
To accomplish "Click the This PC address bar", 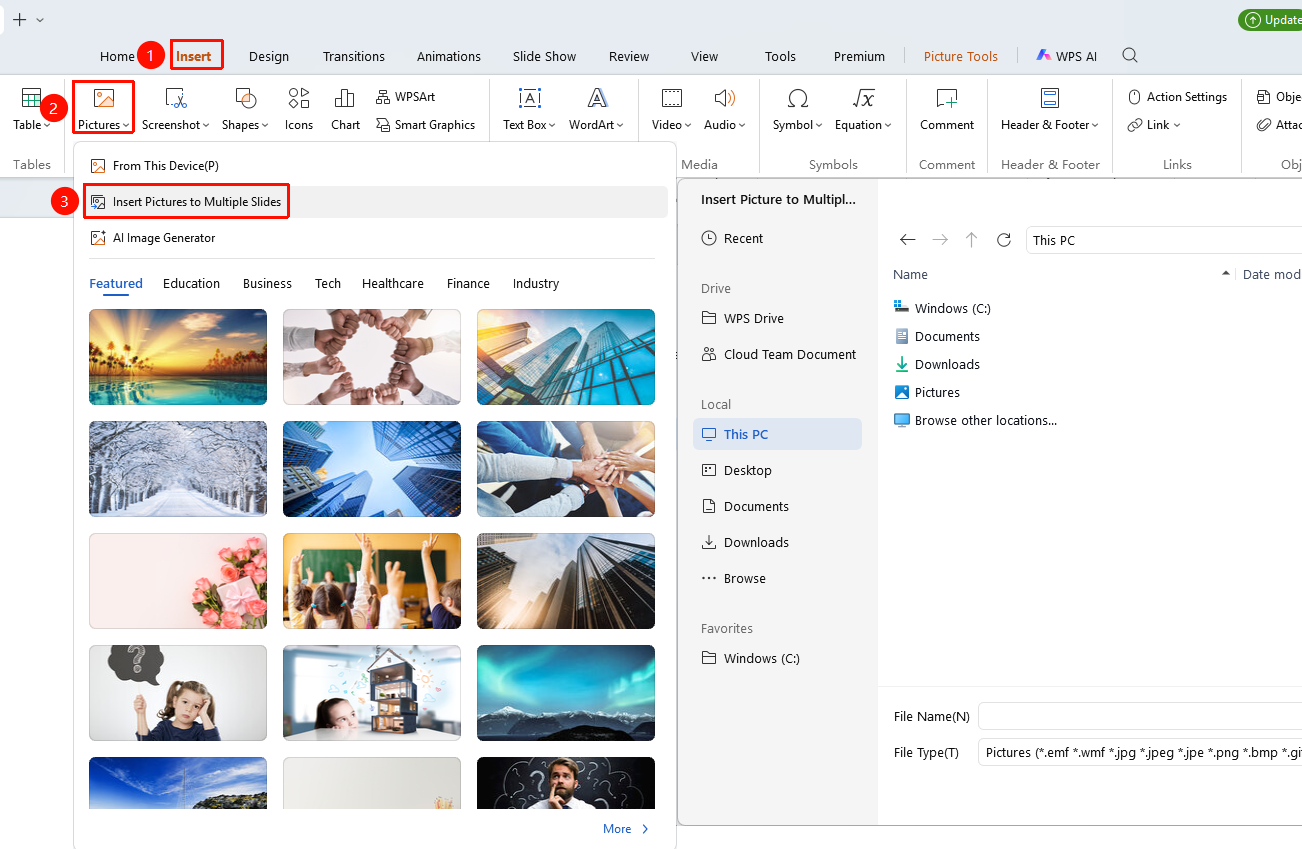I will click(x=1164, y=240).
